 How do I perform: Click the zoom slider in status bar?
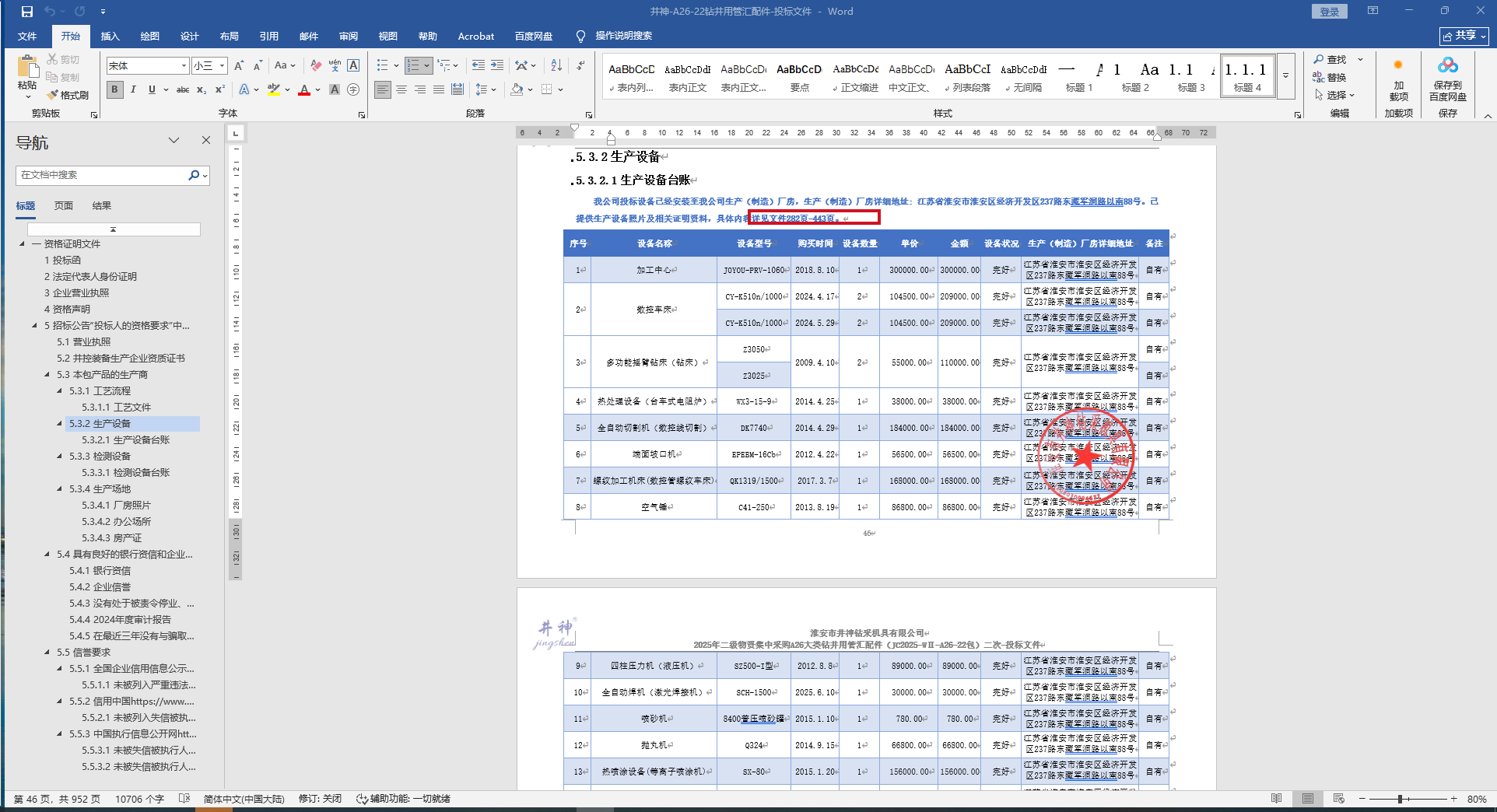point(1399,799)
